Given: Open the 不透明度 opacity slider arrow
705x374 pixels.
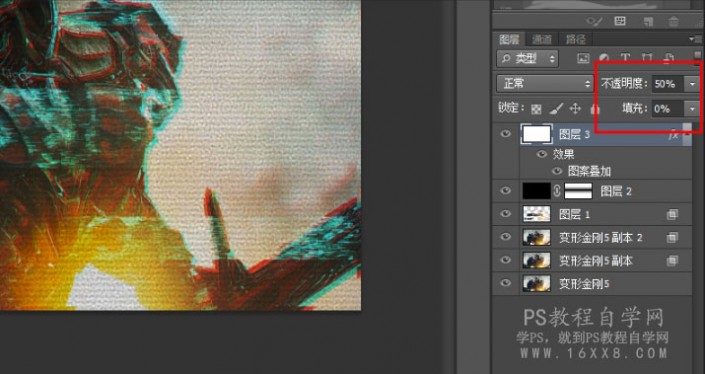Looking at the screenshot, I should (692, 84).
